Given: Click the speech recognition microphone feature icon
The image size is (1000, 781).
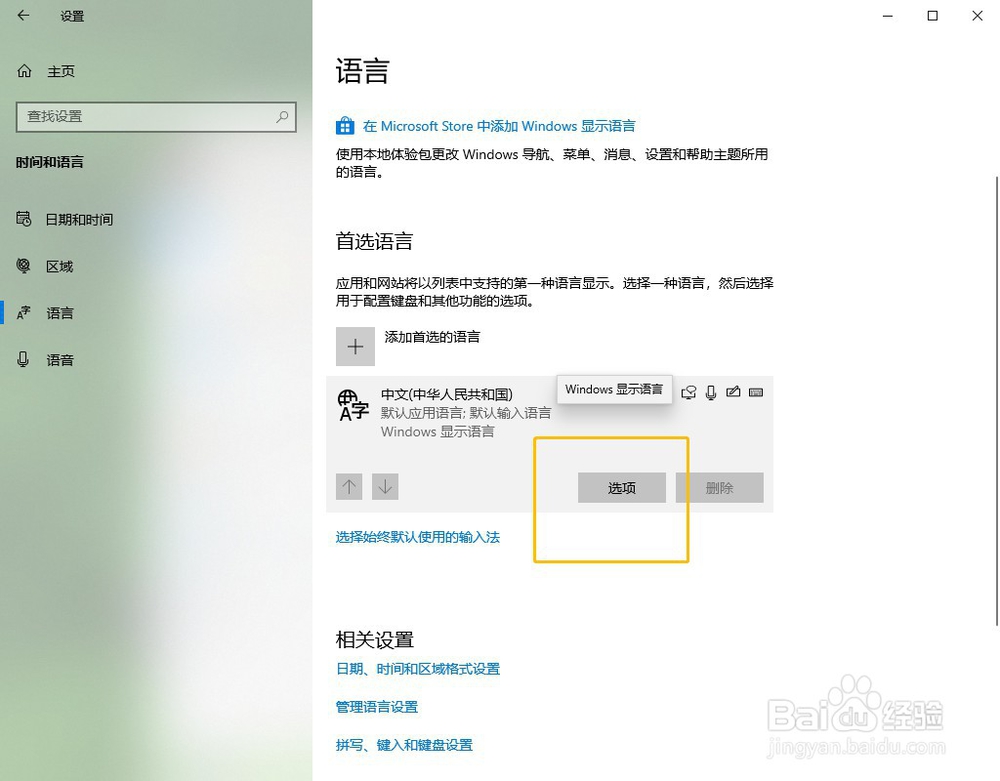Looking at the screenshot, I should point(711,393).
